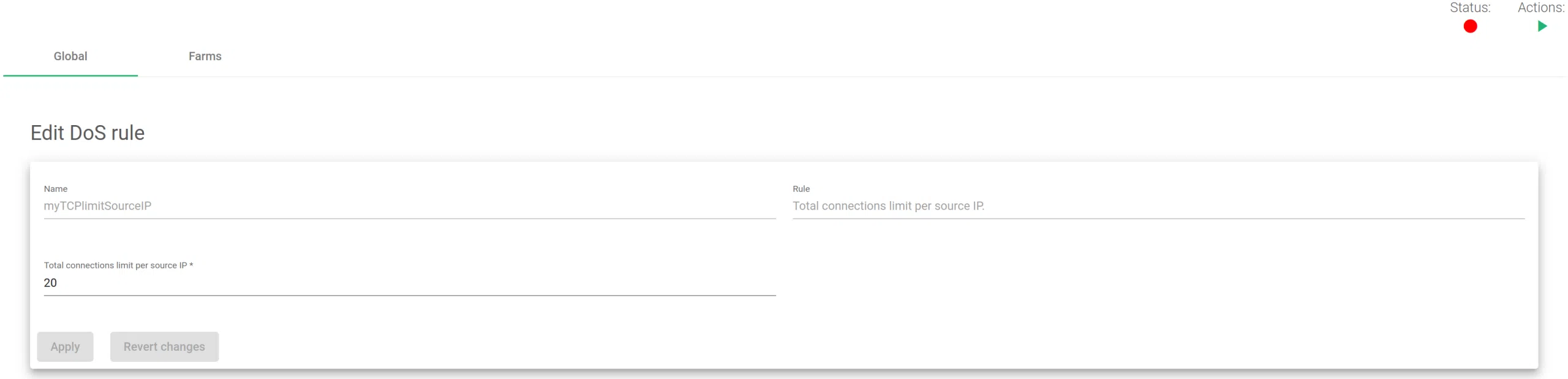Click the Revert changes button
Screen dimensions: 1568x379
point(164,346)
